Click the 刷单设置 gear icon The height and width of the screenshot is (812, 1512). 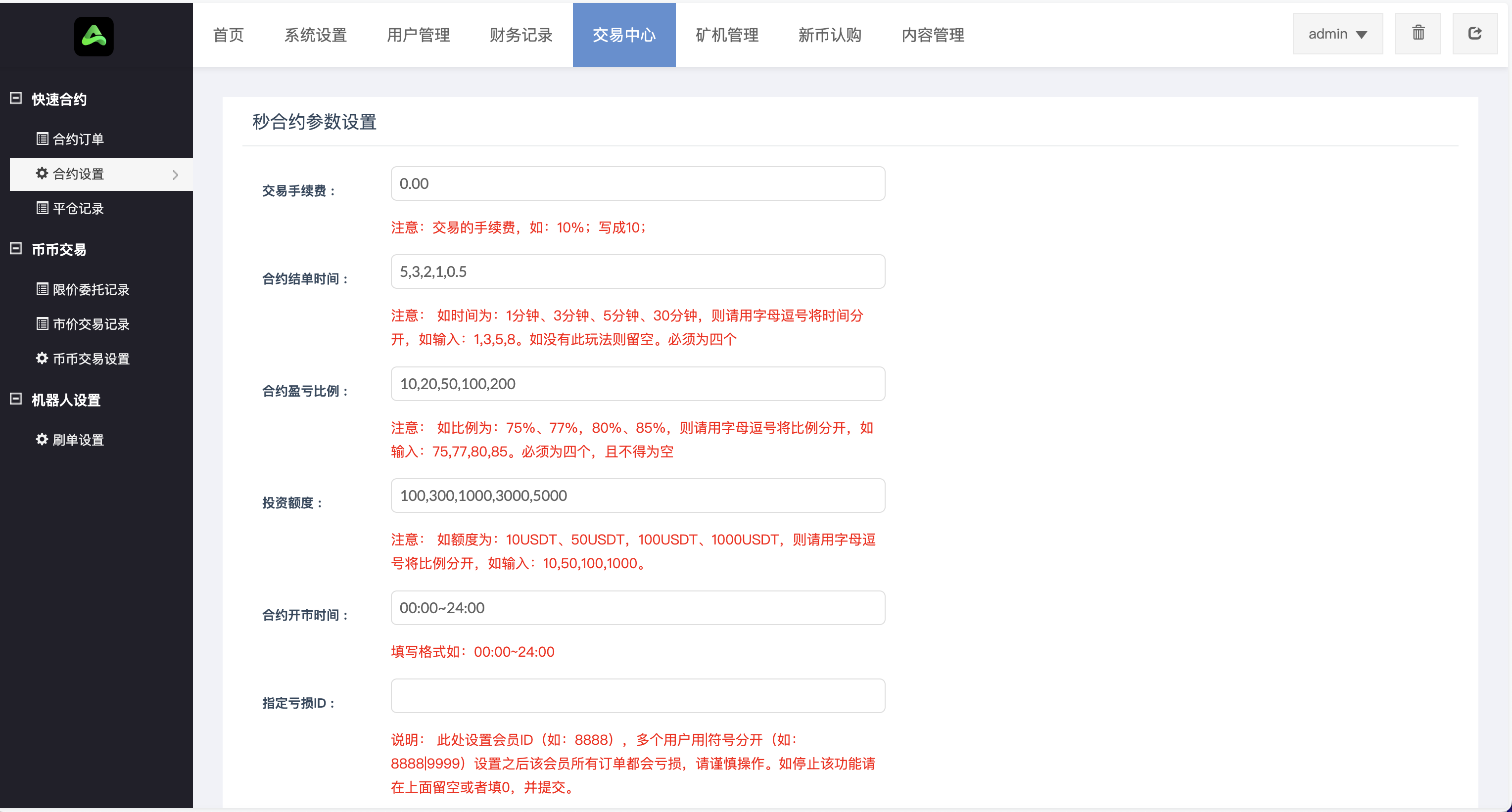pos(42,439)
